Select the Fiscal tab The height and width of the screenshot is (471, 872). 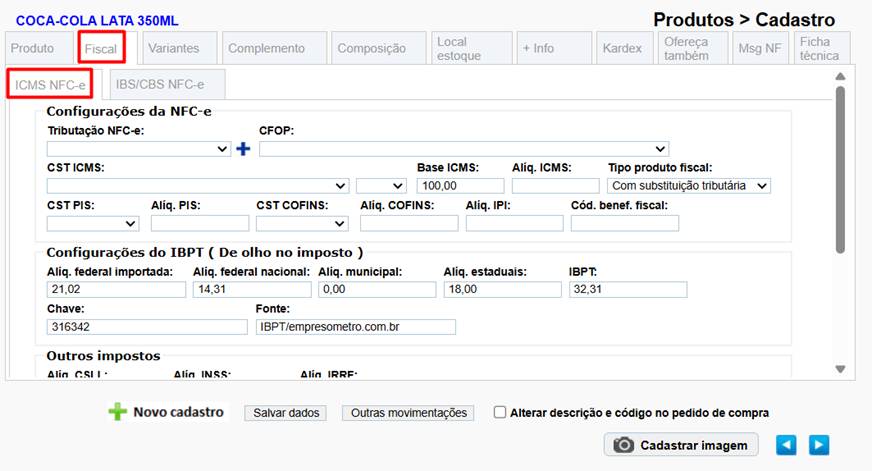click(101, 48)
